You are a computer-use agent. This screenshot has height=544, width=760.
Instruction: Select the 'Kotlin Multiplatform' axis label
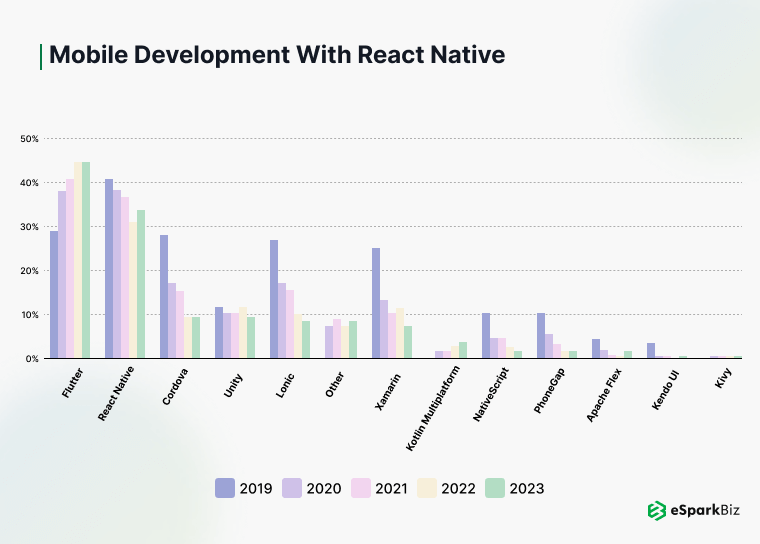[x=433, y=409]
